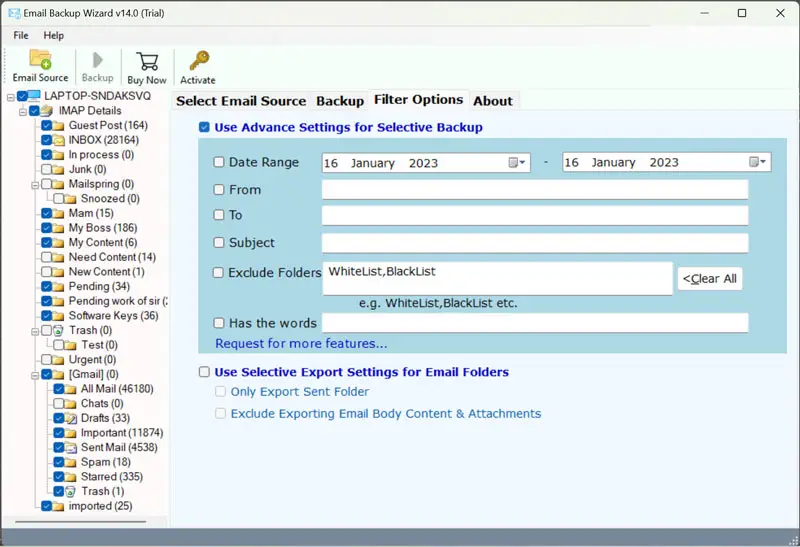
Task: Select the INBOX folder envelope icon
Action: click(59, 141)
